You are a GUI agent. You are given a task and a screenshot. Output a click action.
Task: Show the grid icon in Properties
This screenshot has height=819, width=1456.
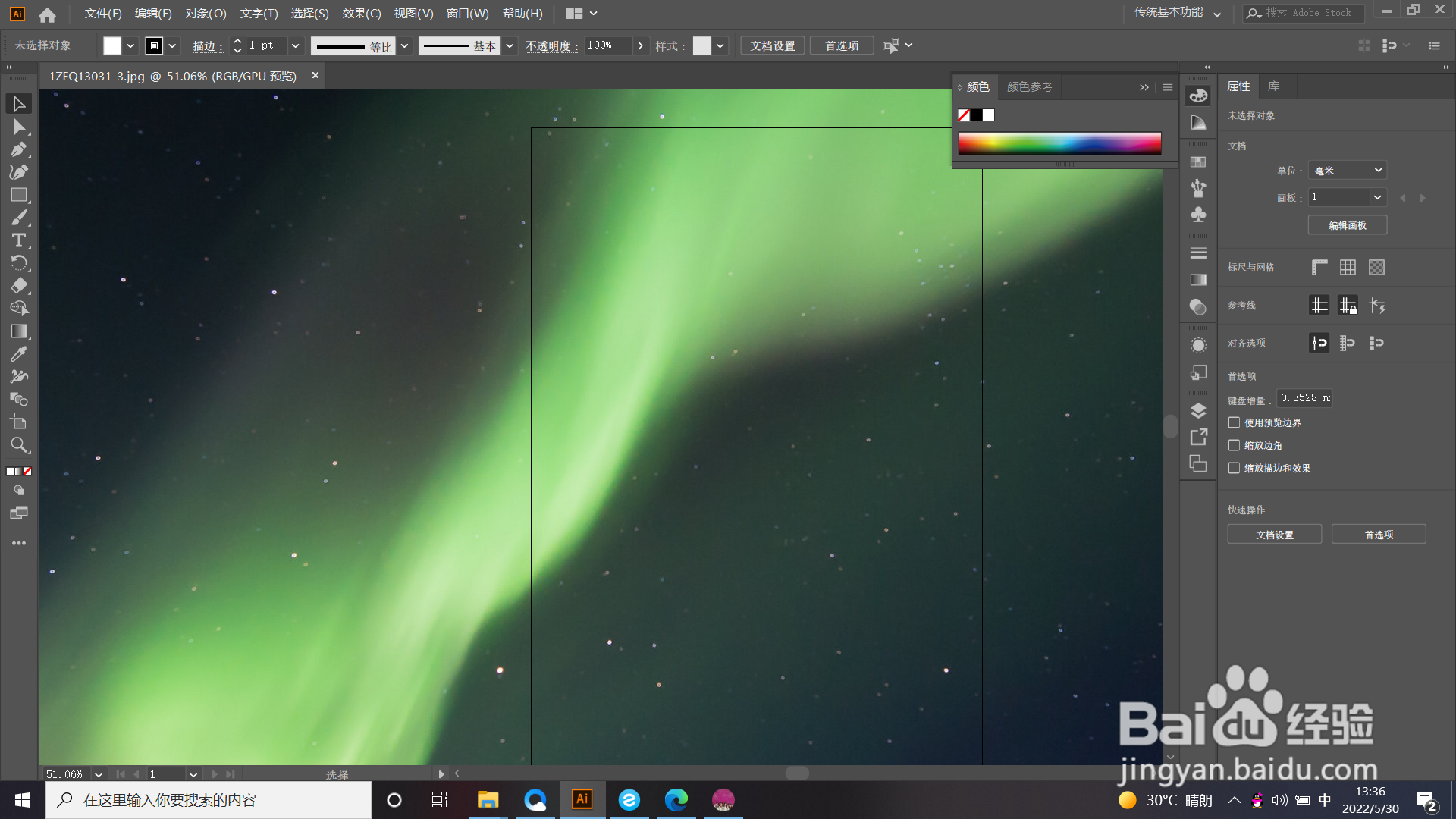coord(1348,267)
